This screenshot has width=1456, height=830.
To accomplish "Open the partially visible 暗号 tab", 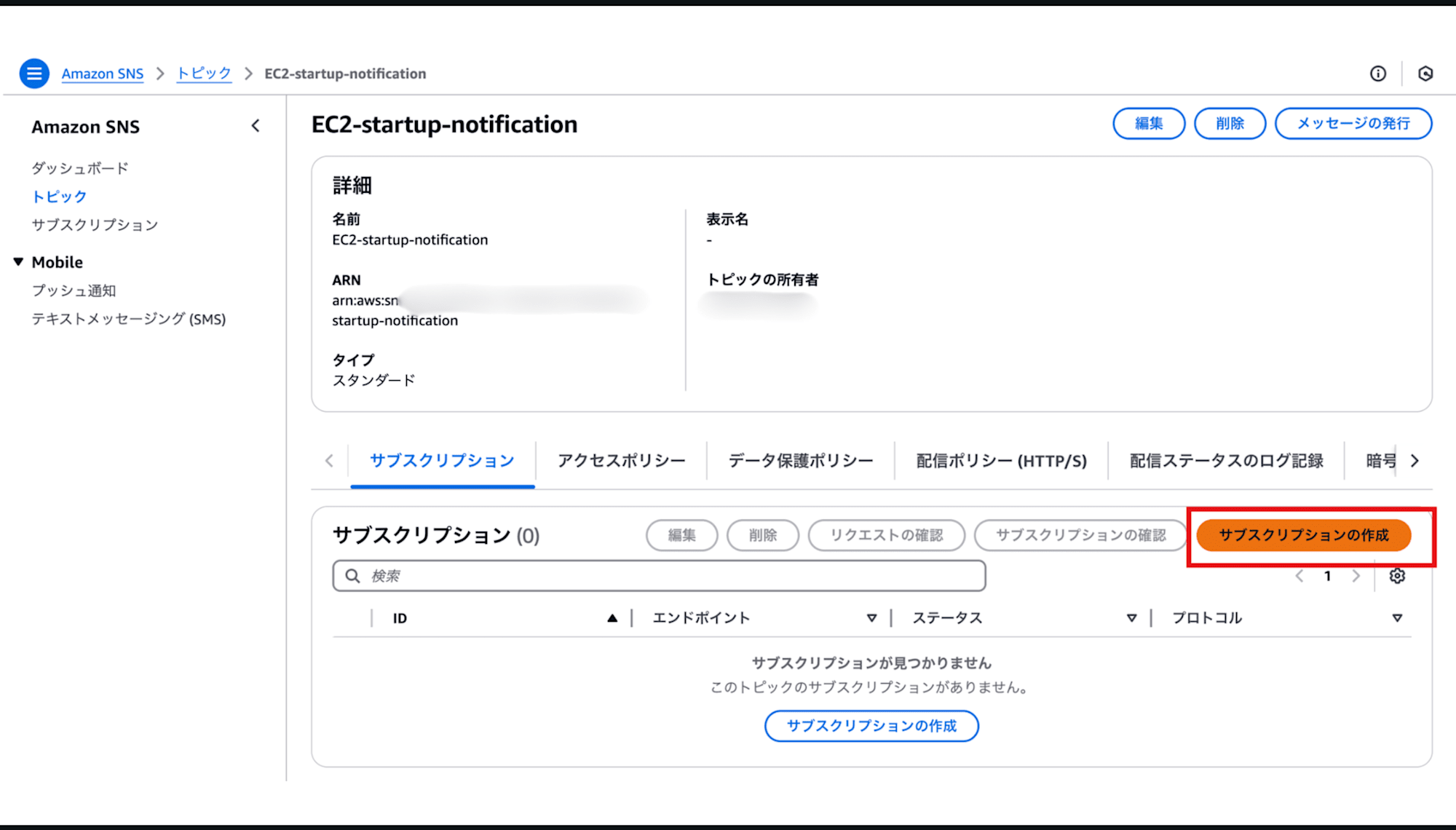I will click(x=1380, y=461).
